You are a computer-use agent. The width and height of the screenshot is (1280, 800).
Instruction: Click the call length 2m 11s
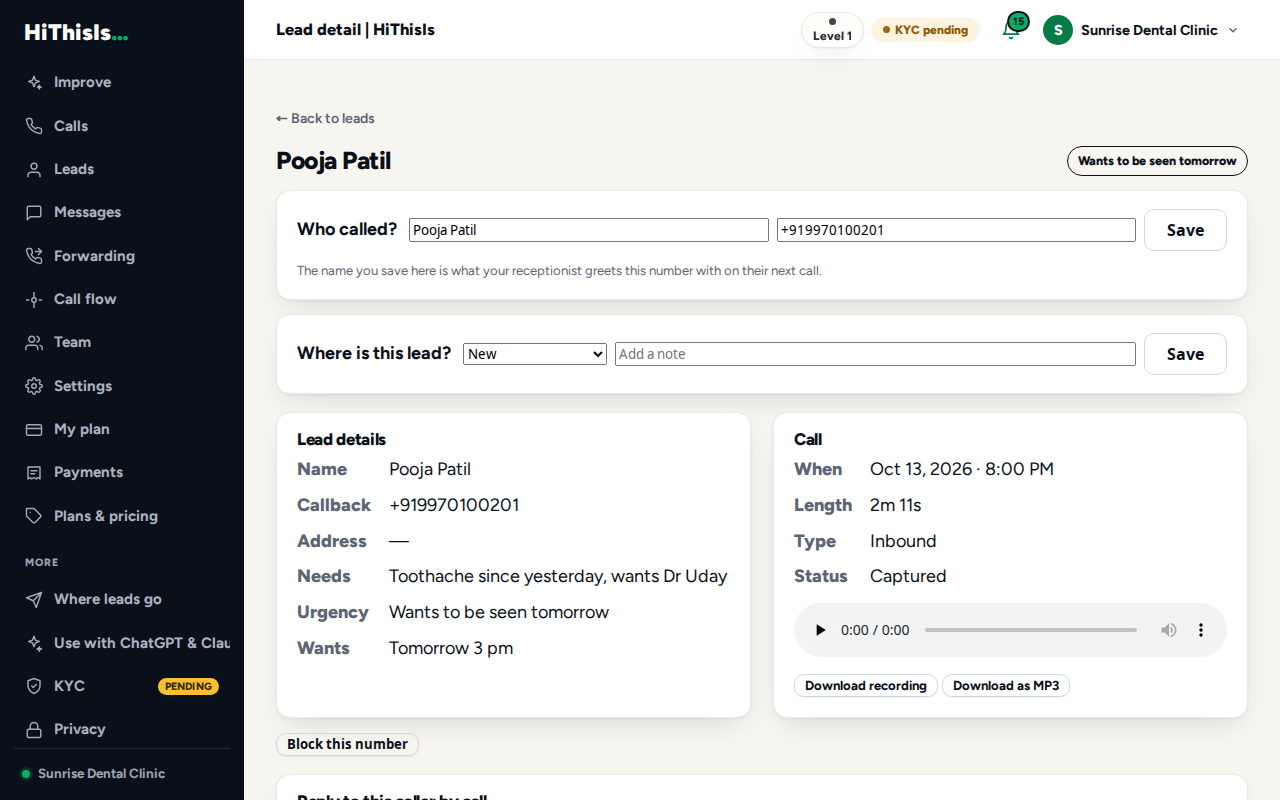pos(896,505)
